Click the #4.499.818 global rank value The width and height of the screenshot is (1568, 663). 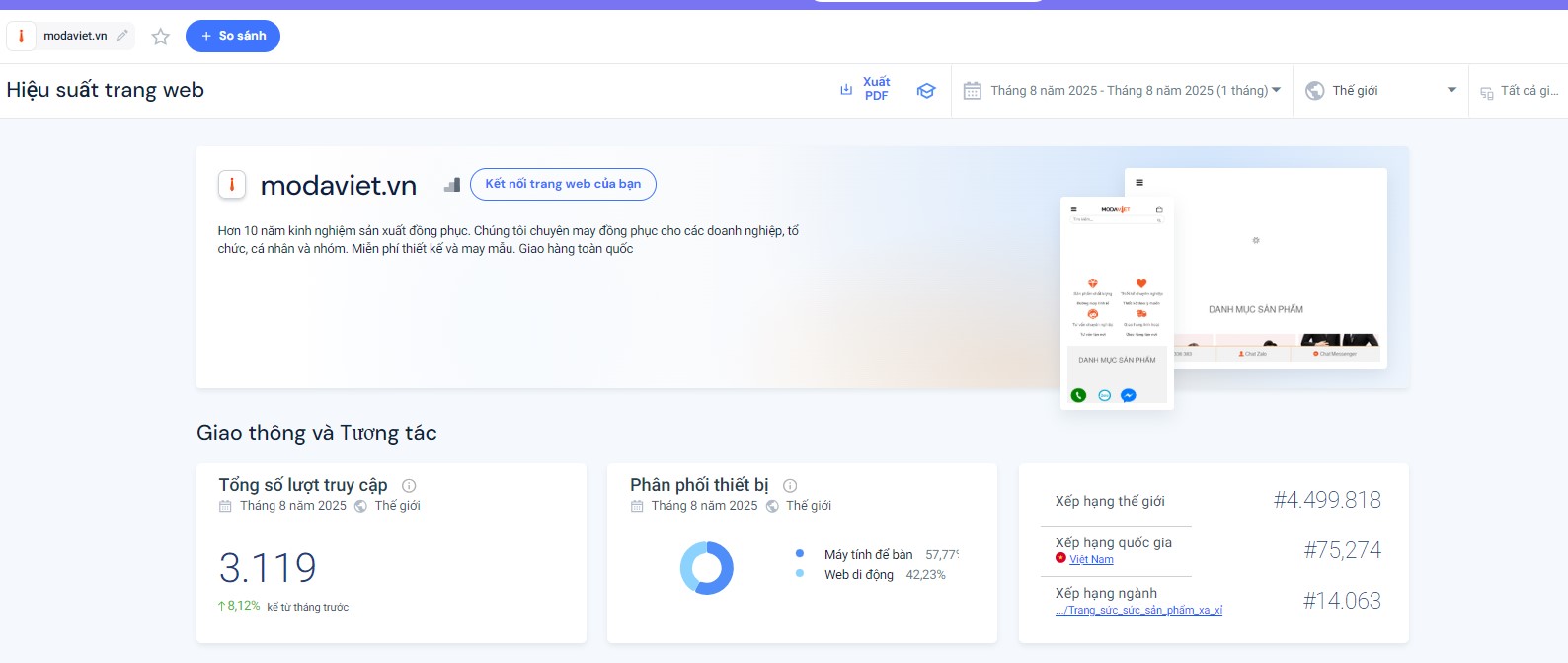[1327, 500]
